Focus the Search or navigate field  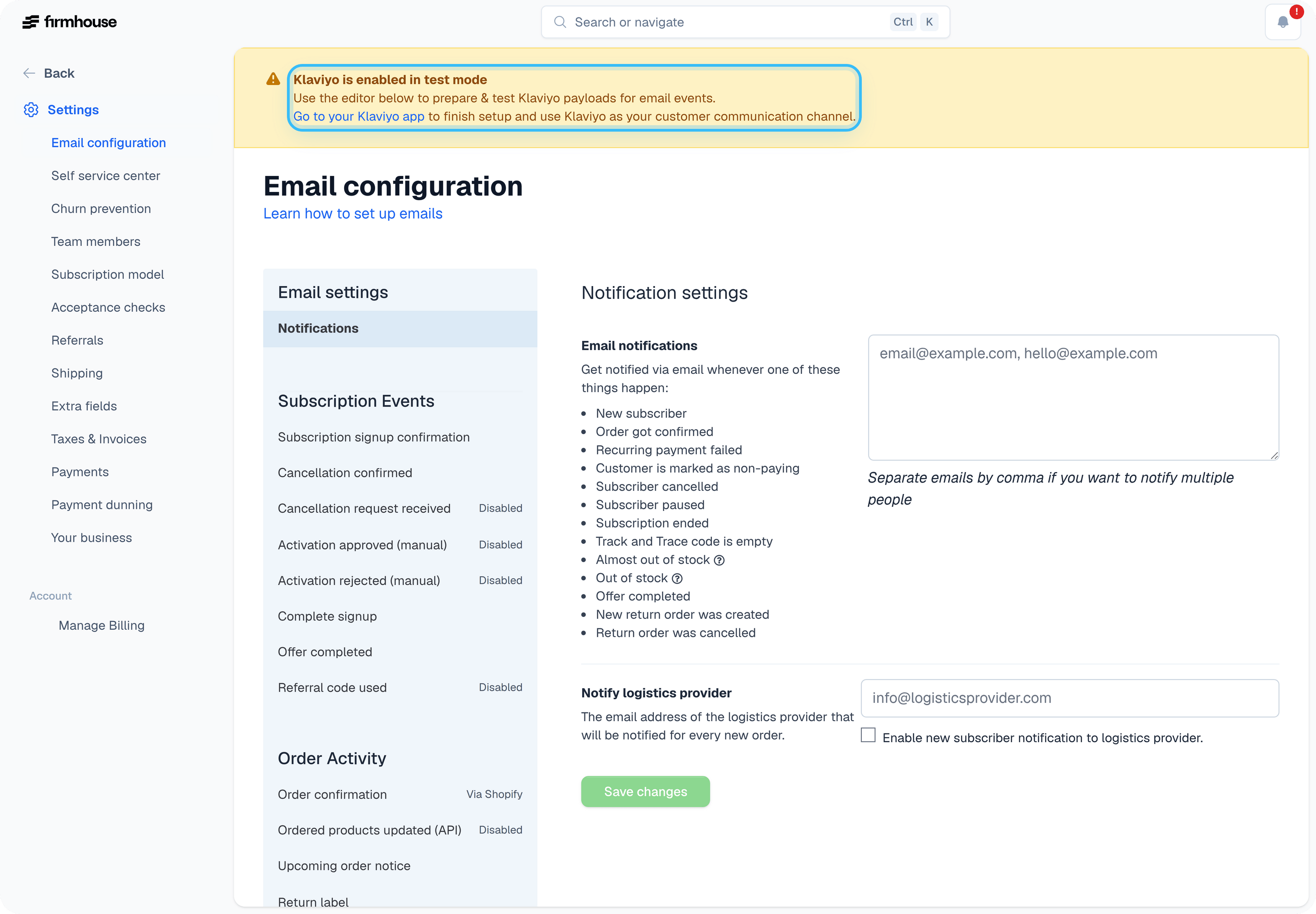[745, 22]
